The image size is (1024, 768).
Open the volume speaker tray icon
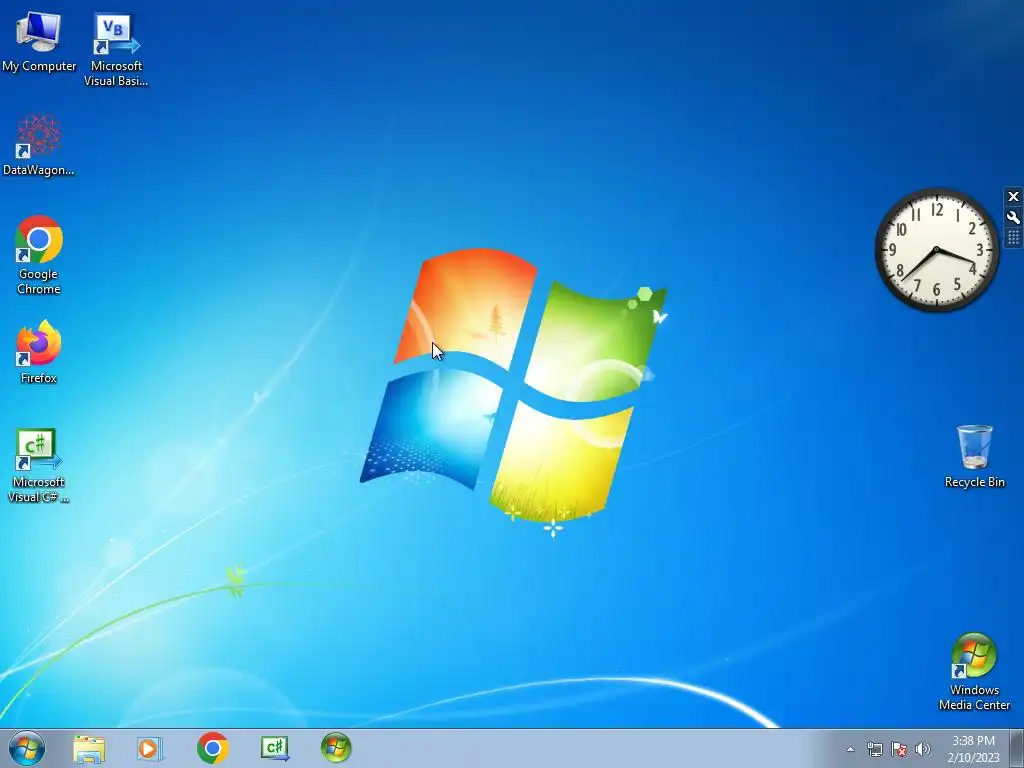(x=923, y=749)
